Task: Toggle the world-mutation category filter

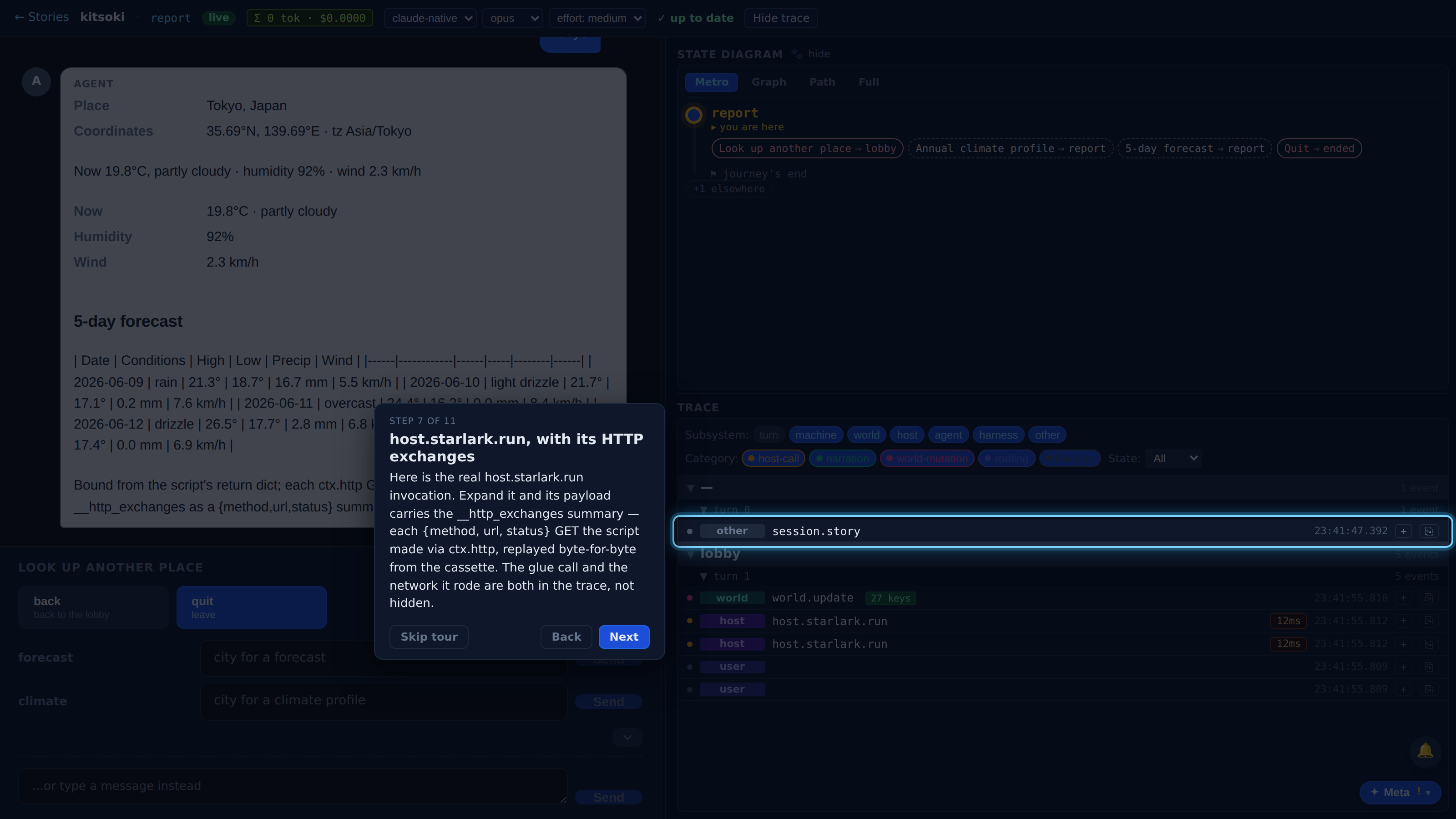Action: click(927, 458)
